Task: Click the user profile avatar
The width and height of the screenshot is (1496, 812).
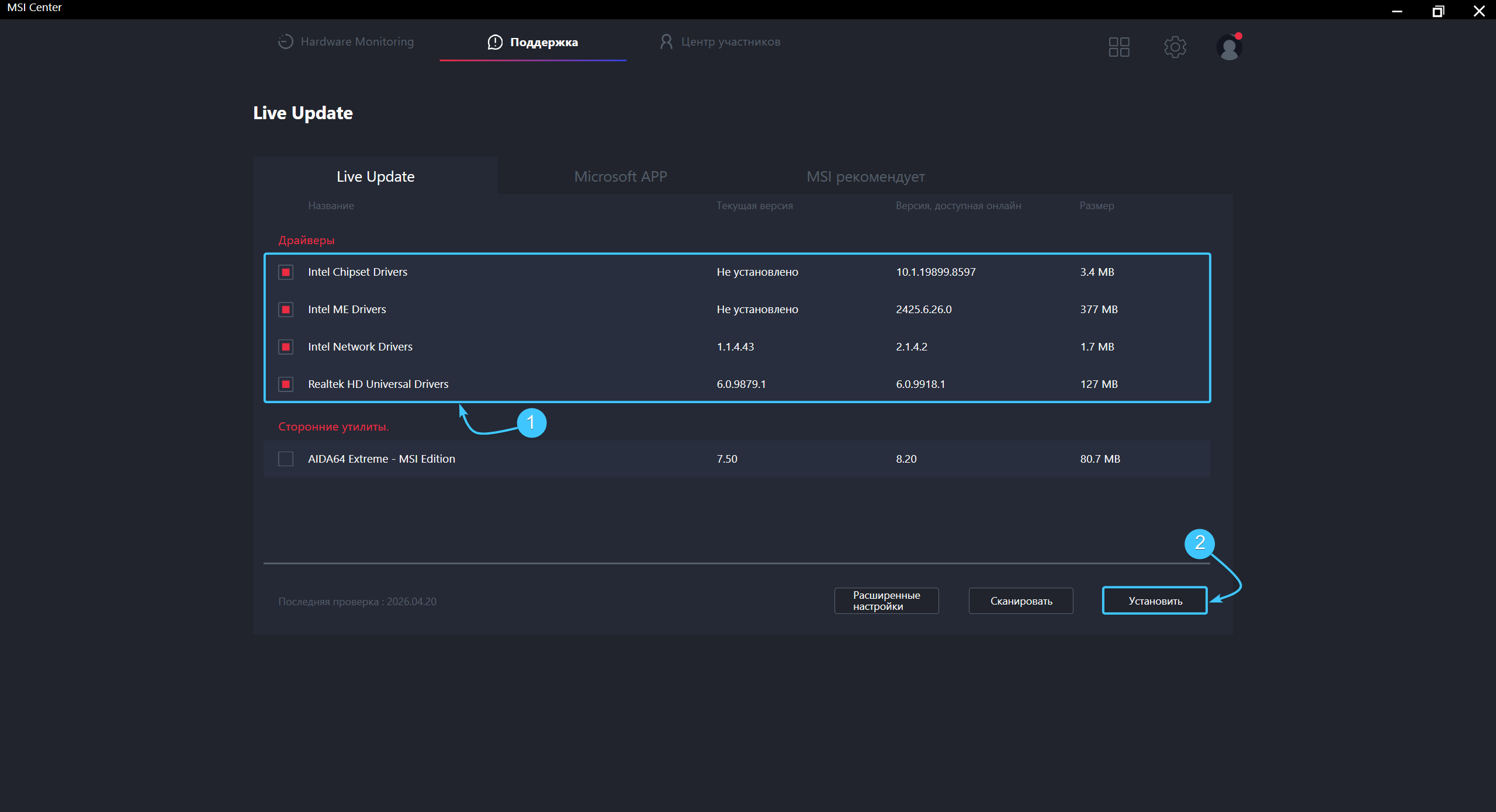Action: click(x=1229, y=47)
